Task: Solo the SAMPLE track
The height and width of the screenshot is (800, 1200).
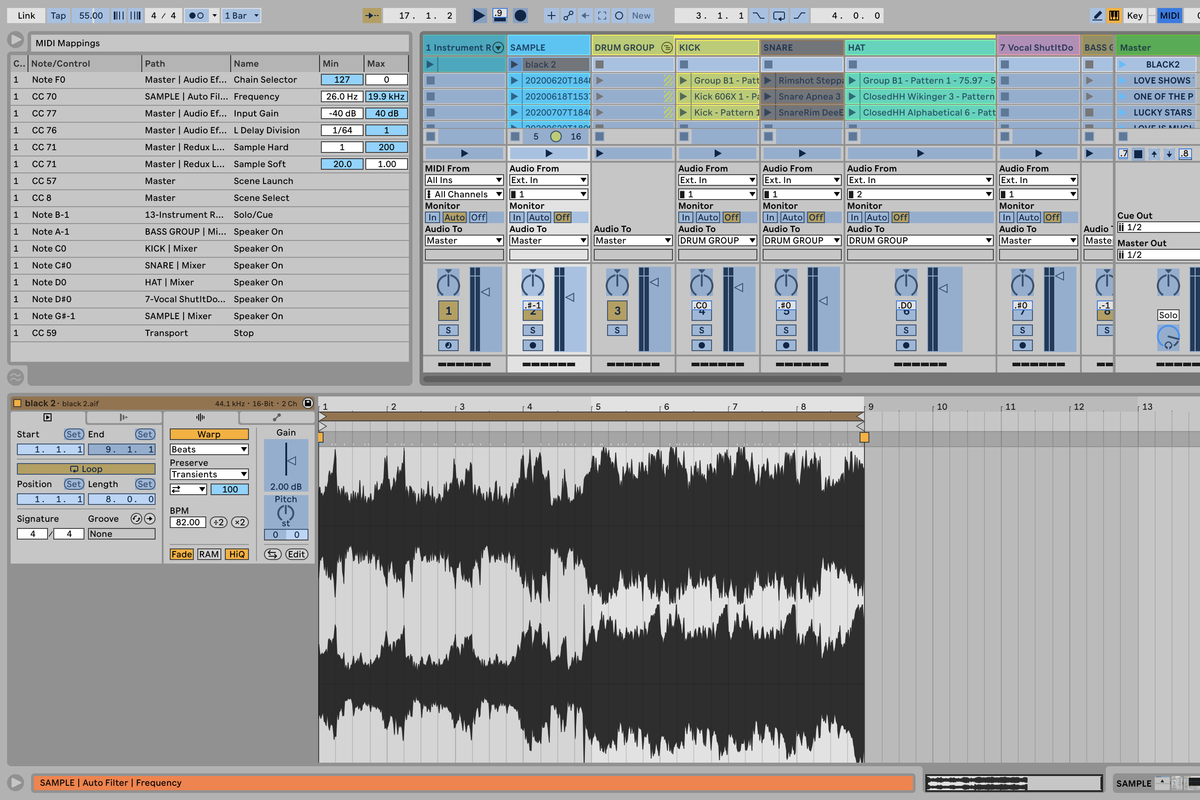Action: pyautogui.click(x=533, y=330)
